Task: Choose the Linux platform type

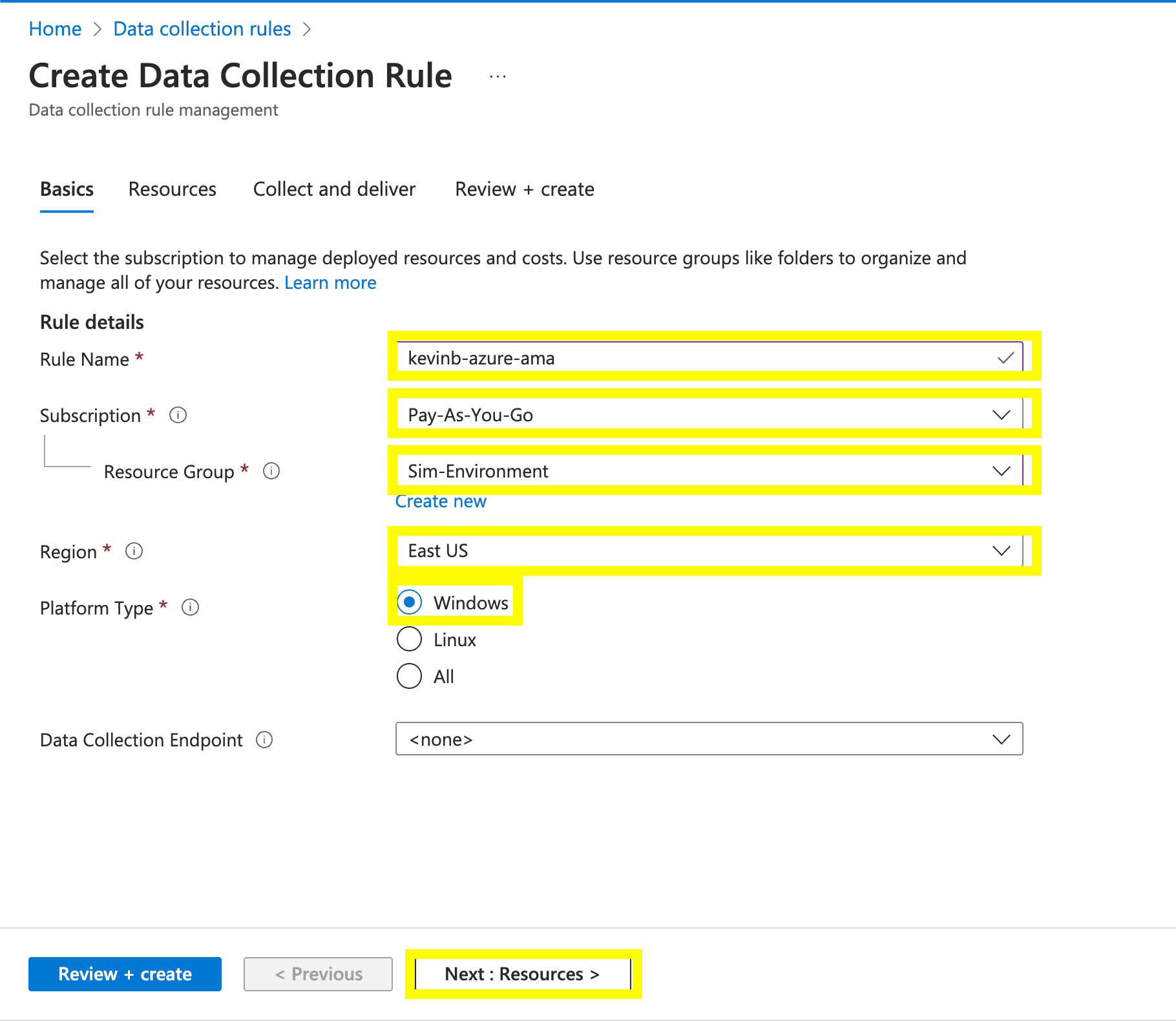Action: (x=410, y=639)
